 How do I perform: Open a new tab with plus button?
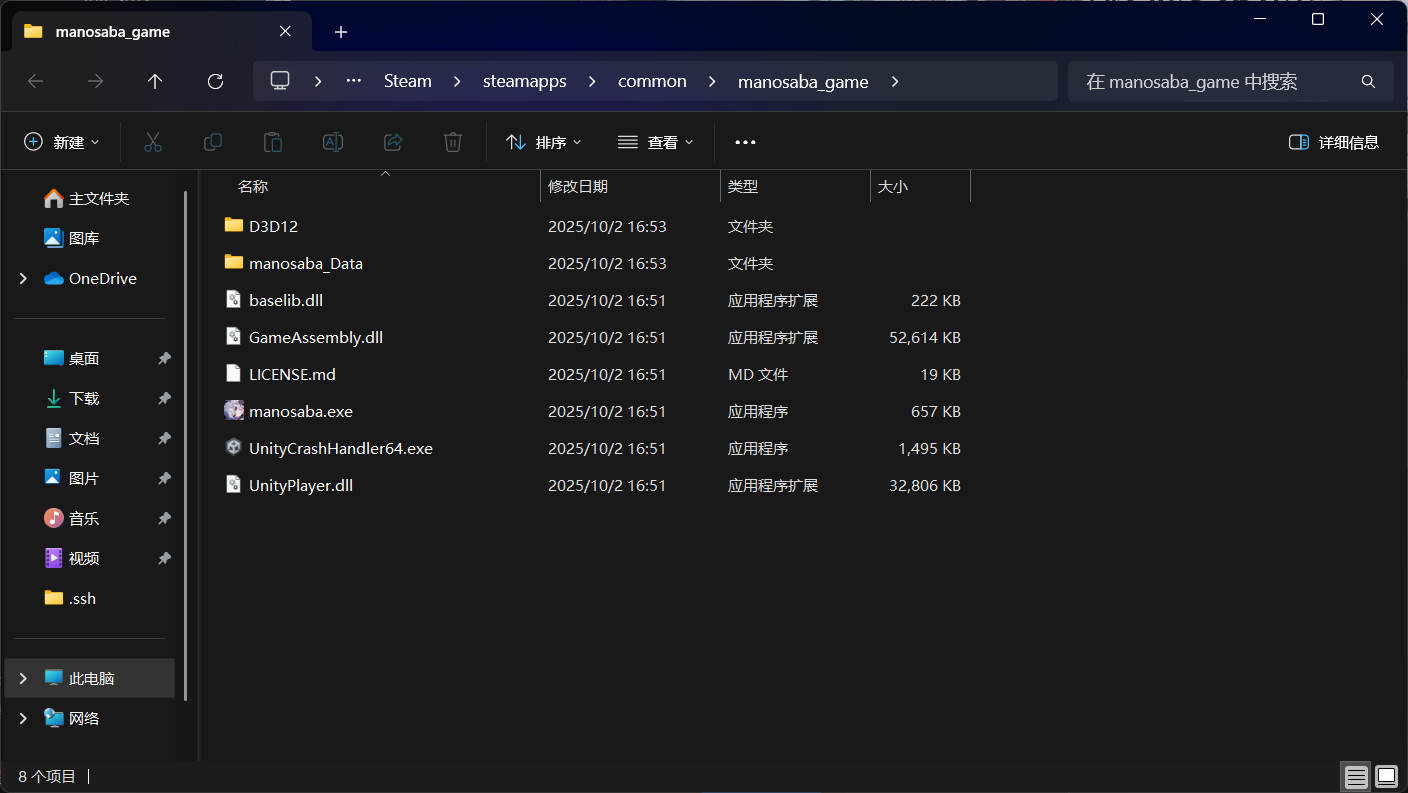click(341, 32)
